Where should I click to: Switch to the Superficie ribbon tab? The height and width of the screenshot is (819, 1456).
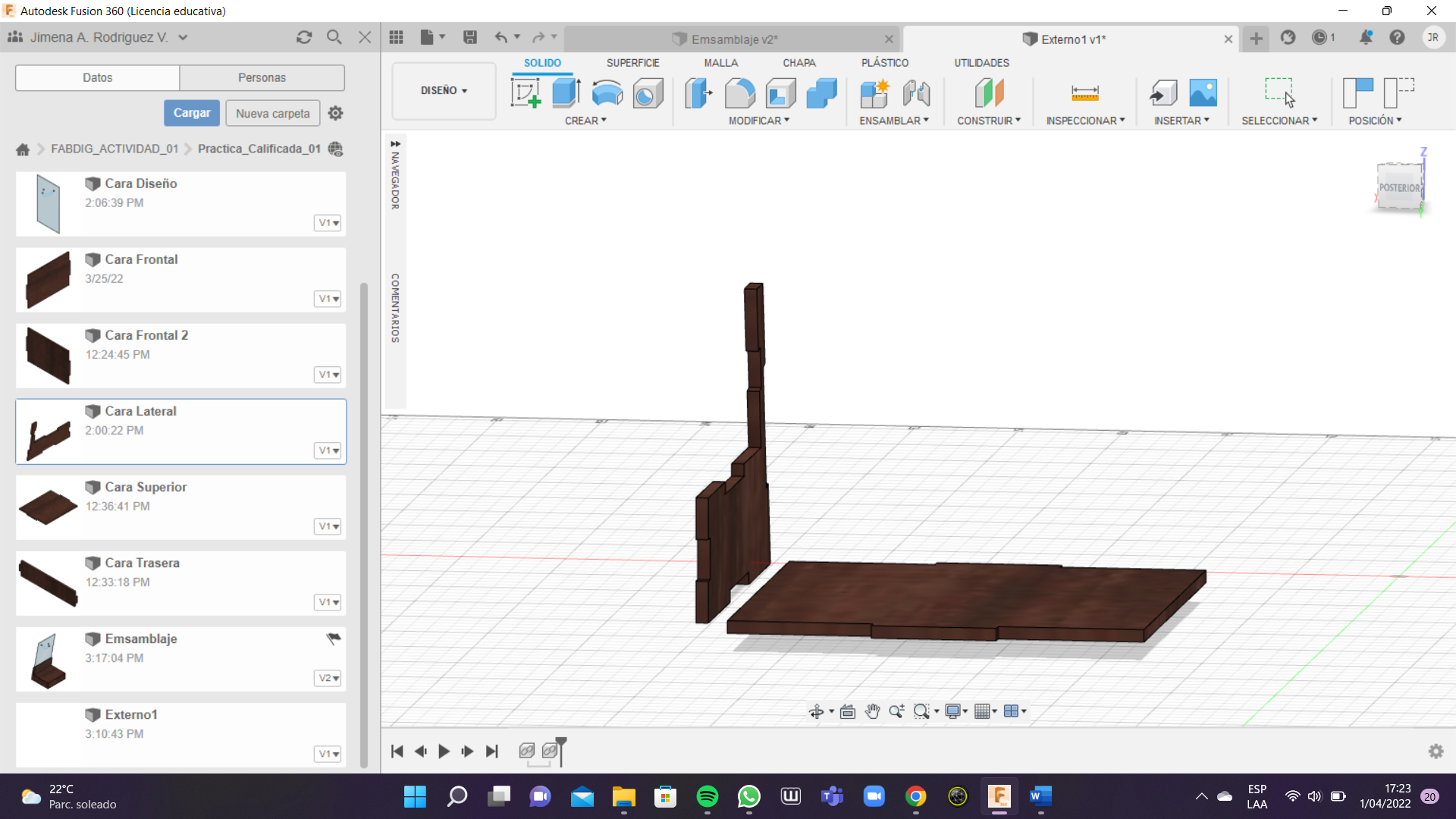(x=632, y=63)
